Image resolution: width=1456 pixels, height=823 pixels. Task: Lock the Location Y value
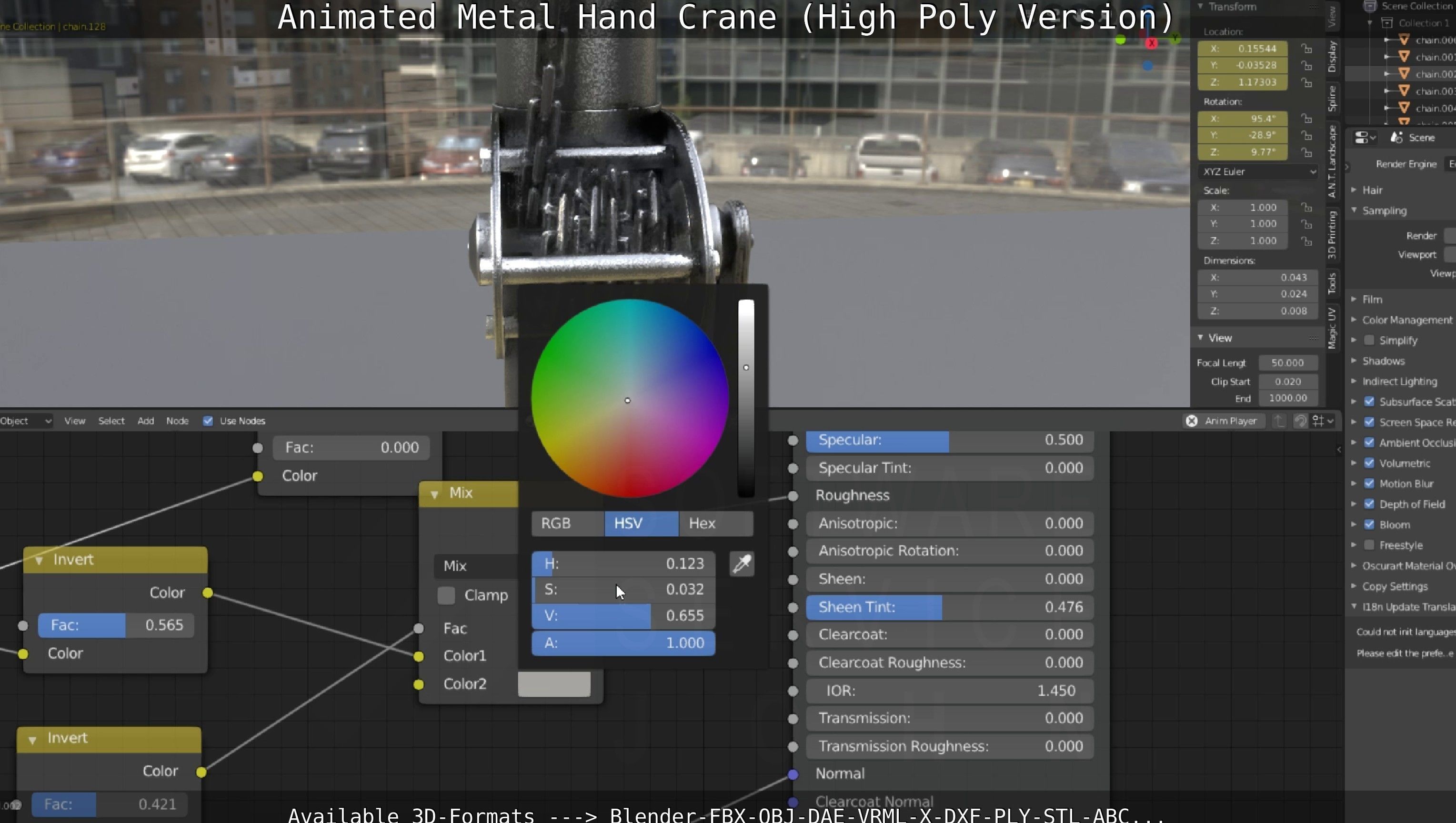coord(1306,66)
